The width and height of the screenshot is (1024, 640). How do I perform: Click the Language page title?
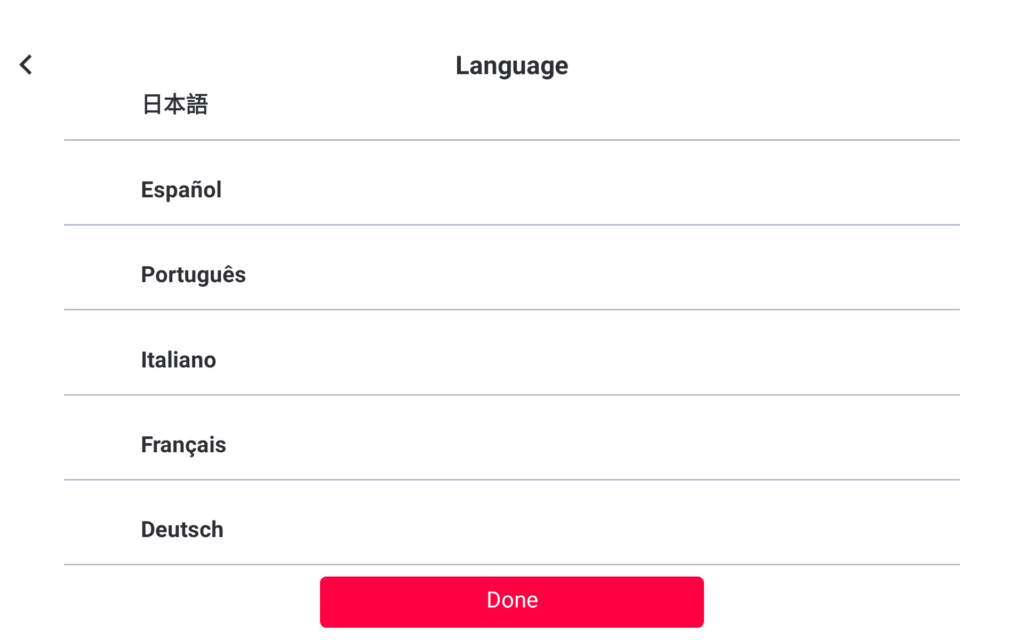point(511,66)
